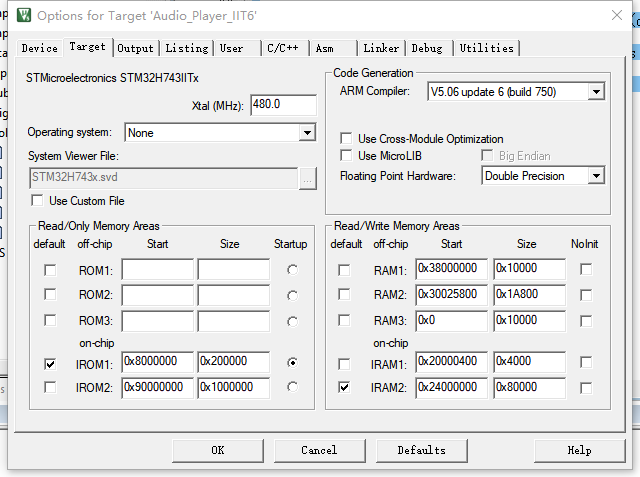This screenshot has height=477, width=640.
Task: Click the Keil uVision icon in title bar
Action: (24, 15)
